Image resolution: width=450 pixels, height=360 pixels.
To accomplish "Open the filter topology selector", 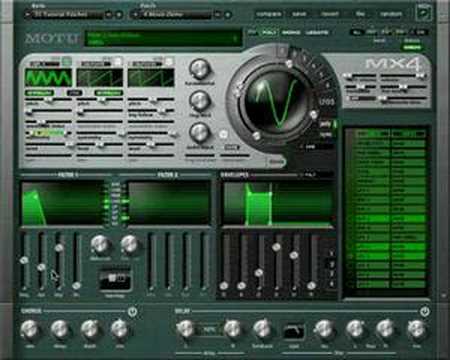I will [115, 279].
